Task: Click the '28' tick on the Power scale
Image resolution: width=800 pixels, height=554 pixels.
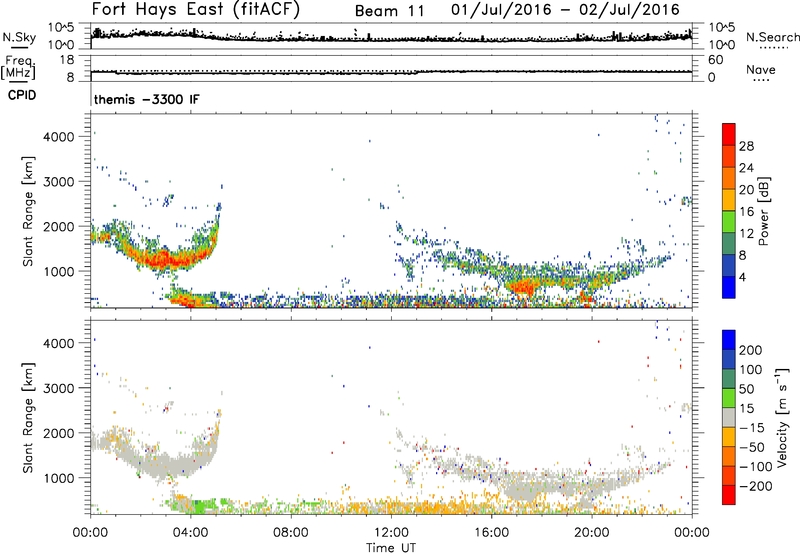Action: tap(746, 146)
